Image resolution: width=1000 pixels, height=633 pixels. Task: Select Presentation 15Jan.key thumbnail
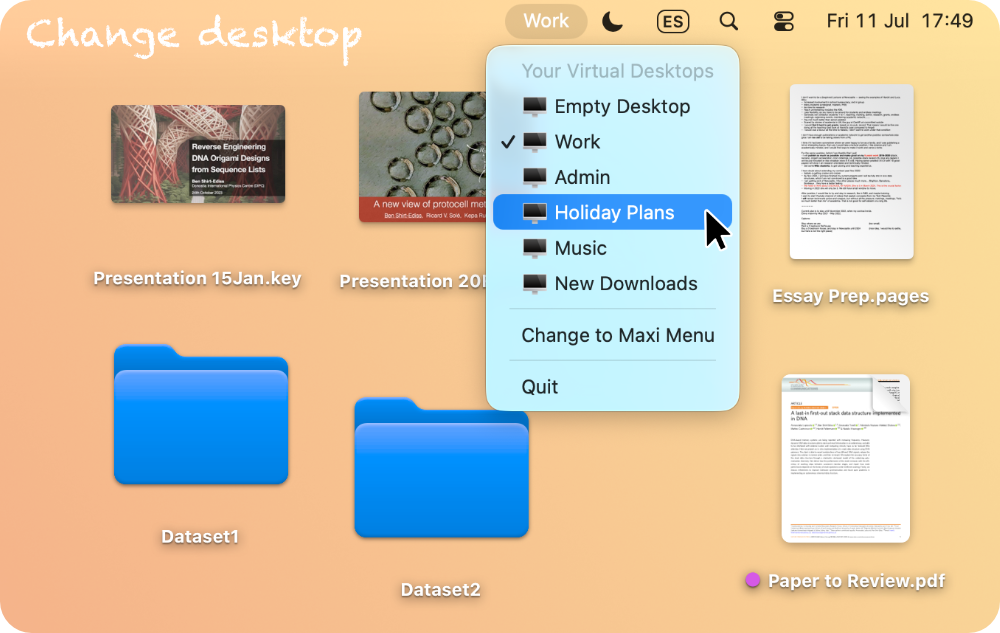pos(198,154)
